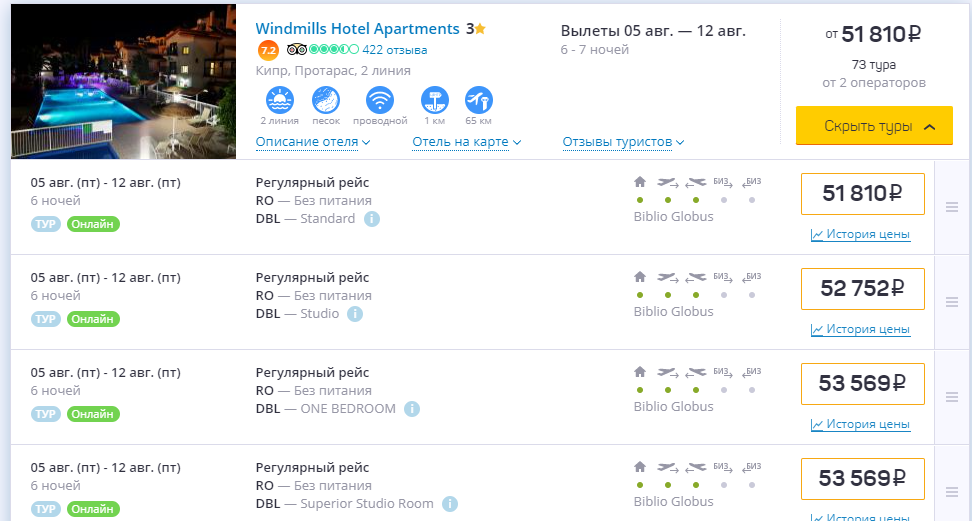972x521 pixels.
Task: Collapse tours with Скрыть туры button
Action: pyautogui.click(x=874, y=126)
